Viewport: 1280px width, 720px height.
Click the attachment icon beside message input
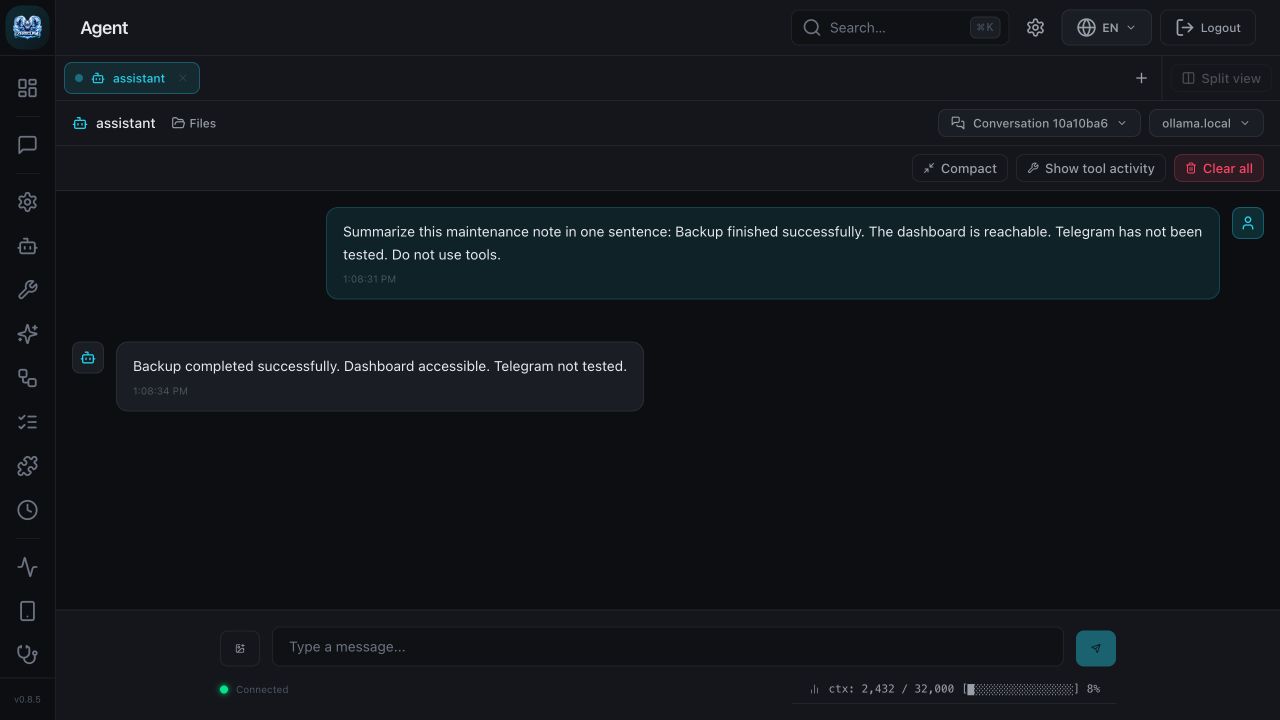click(x=240, y=648)
